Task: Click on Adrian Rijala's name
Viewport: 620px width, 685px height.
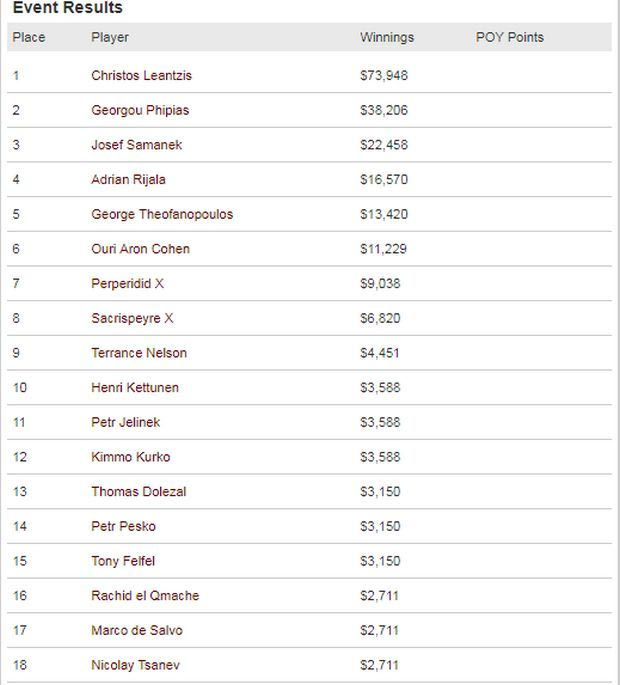Action: pyautogui.click(x=128, y=180)
